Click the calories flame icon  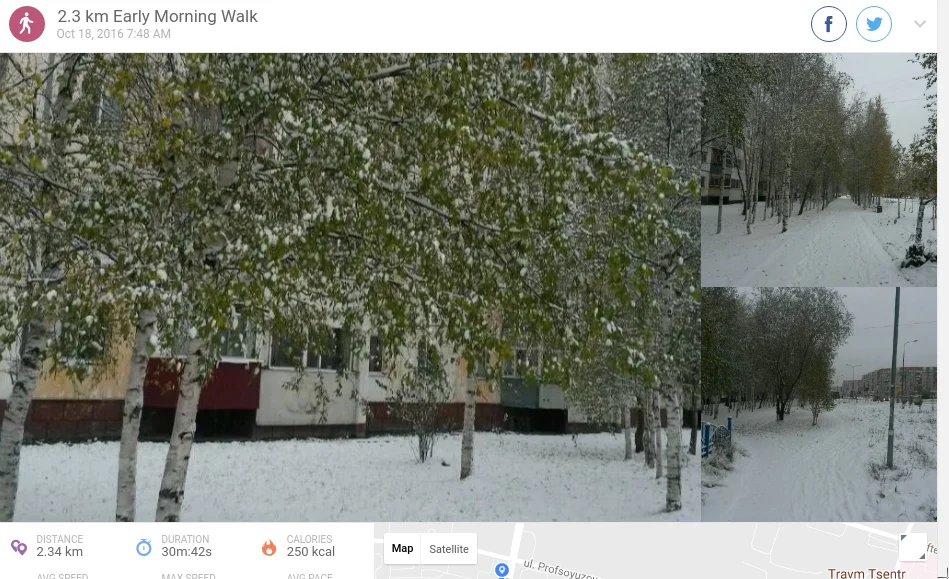269,548
